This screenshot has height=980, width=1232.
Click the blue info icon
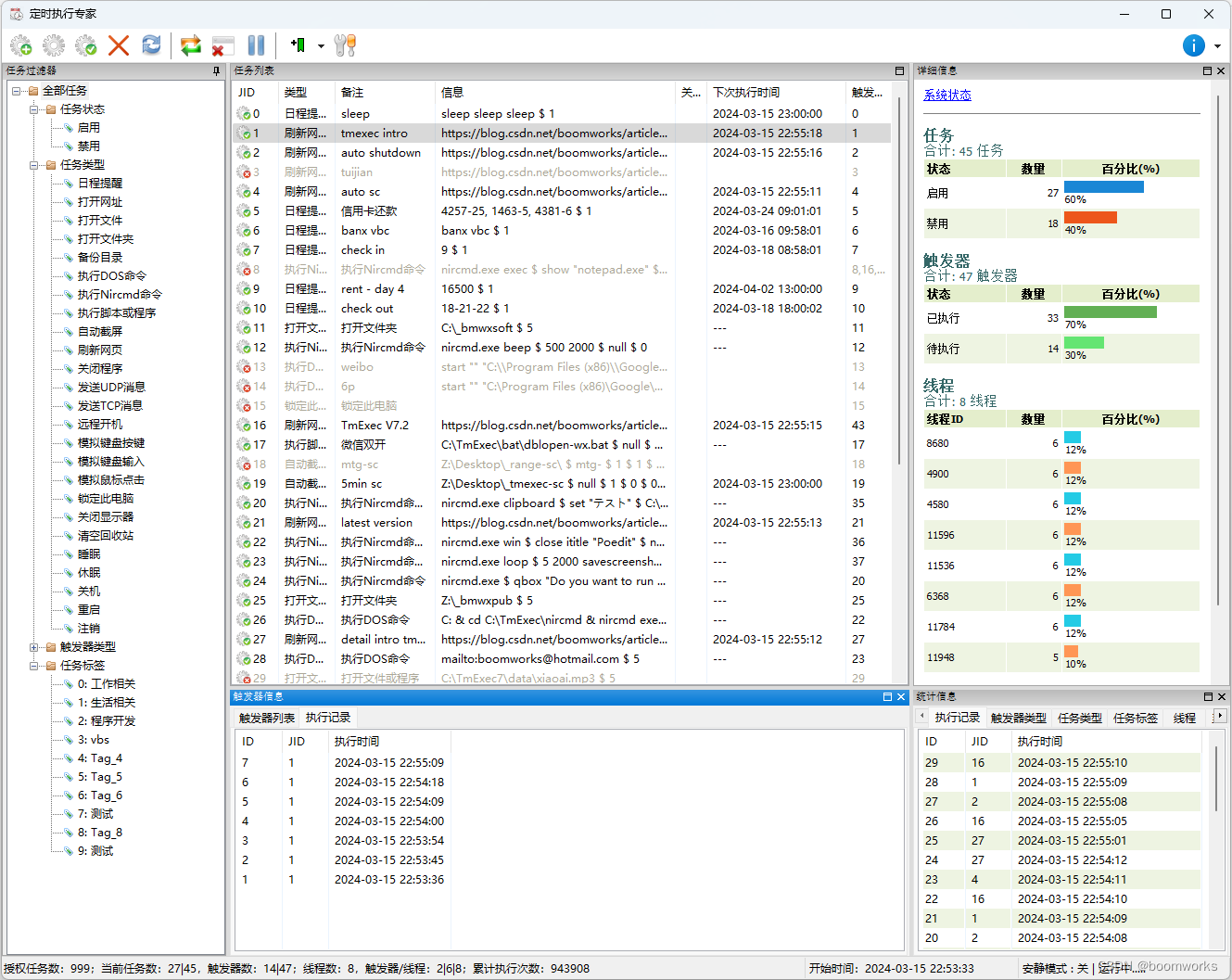(x=1194, y=45)
